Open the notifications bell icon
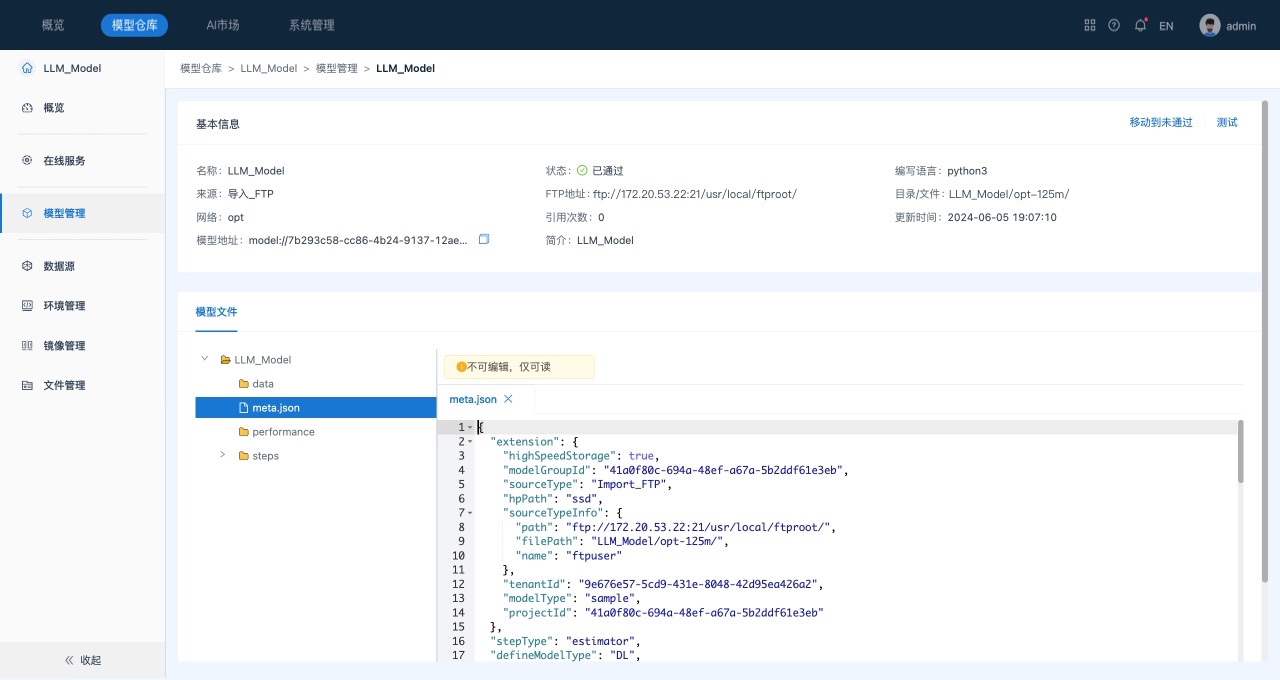This screenshot has width=1280, height=680. 1140,25
